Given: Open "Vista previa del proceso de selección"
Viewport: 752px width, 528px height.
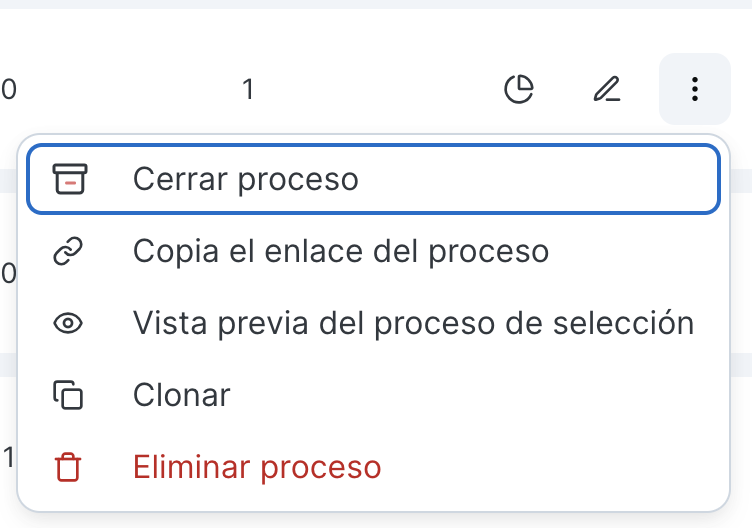Looking at the screenshot, I should (413, 323).
